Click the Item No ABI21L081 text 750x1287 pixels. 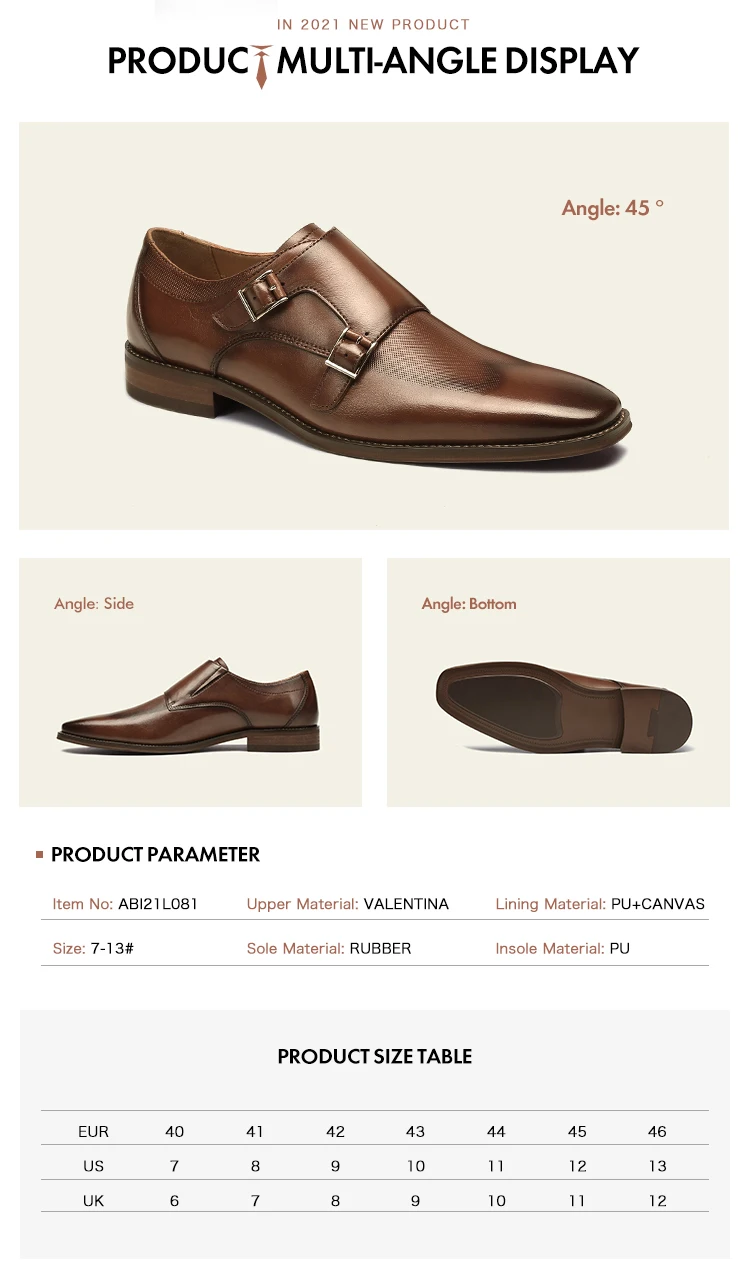[x=126, y=904]
